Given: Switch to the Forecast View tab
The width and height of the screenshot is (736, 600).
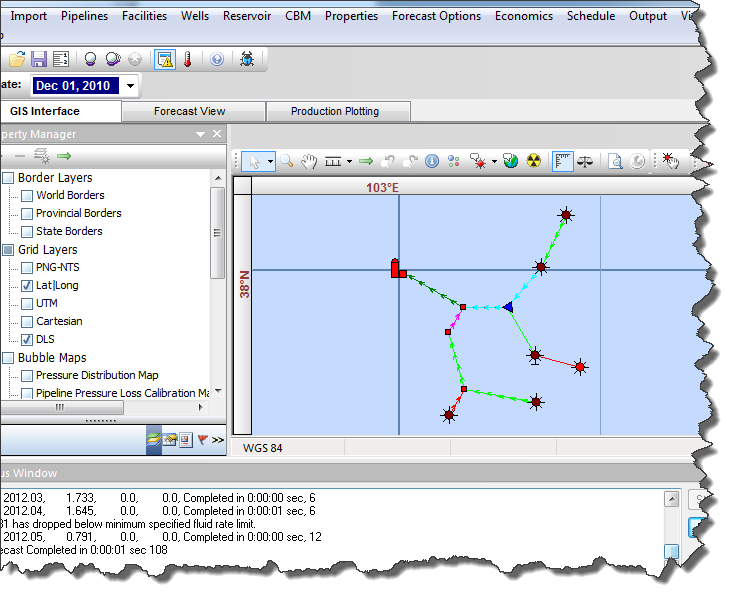Looking at the screenshot, I should 189,111.
